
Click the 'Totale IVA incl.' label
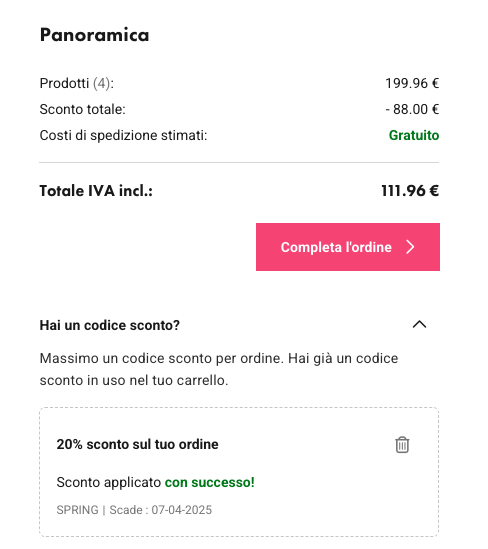coord(96,191)
